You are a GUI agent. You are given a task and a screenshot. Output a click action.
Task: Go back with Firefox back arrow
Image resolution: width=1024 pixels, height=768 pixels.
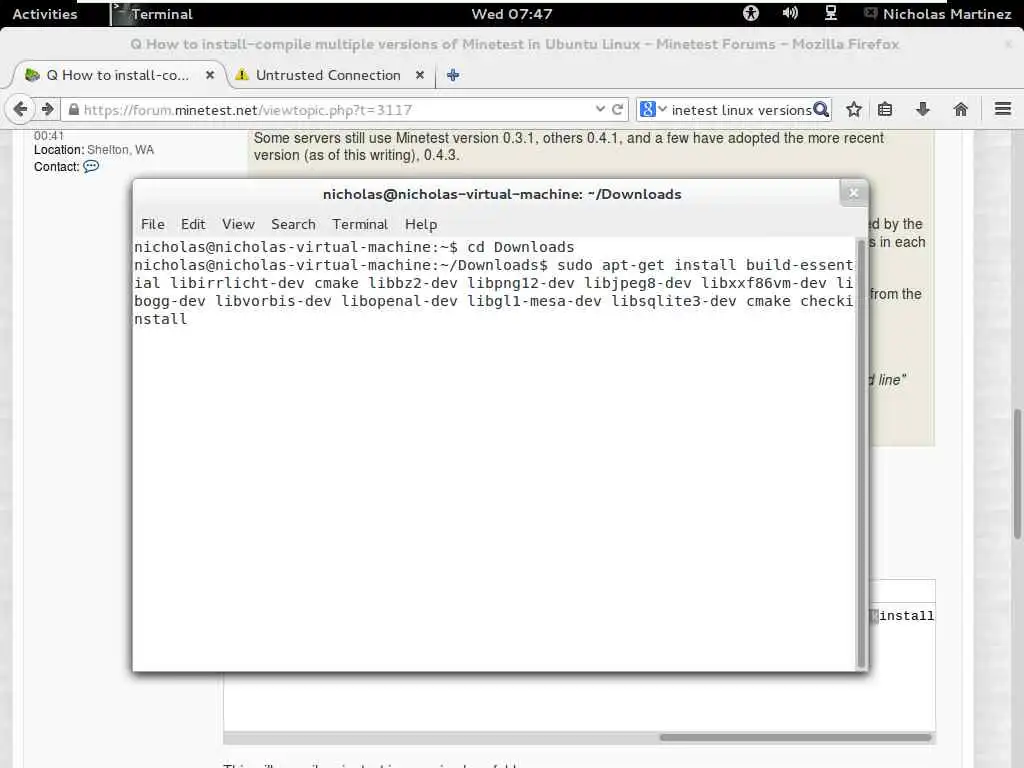click(x=20, y=109)
